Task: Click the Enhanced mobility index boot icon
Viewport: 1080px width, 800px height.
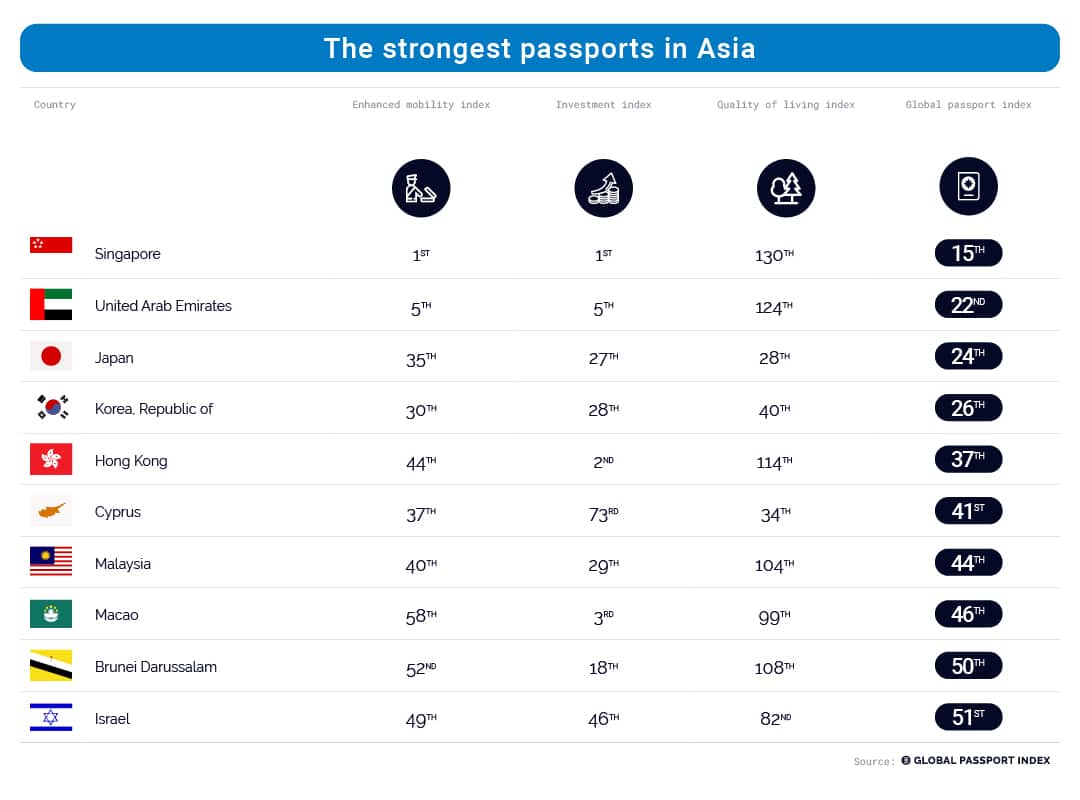Action: point(421,188)
